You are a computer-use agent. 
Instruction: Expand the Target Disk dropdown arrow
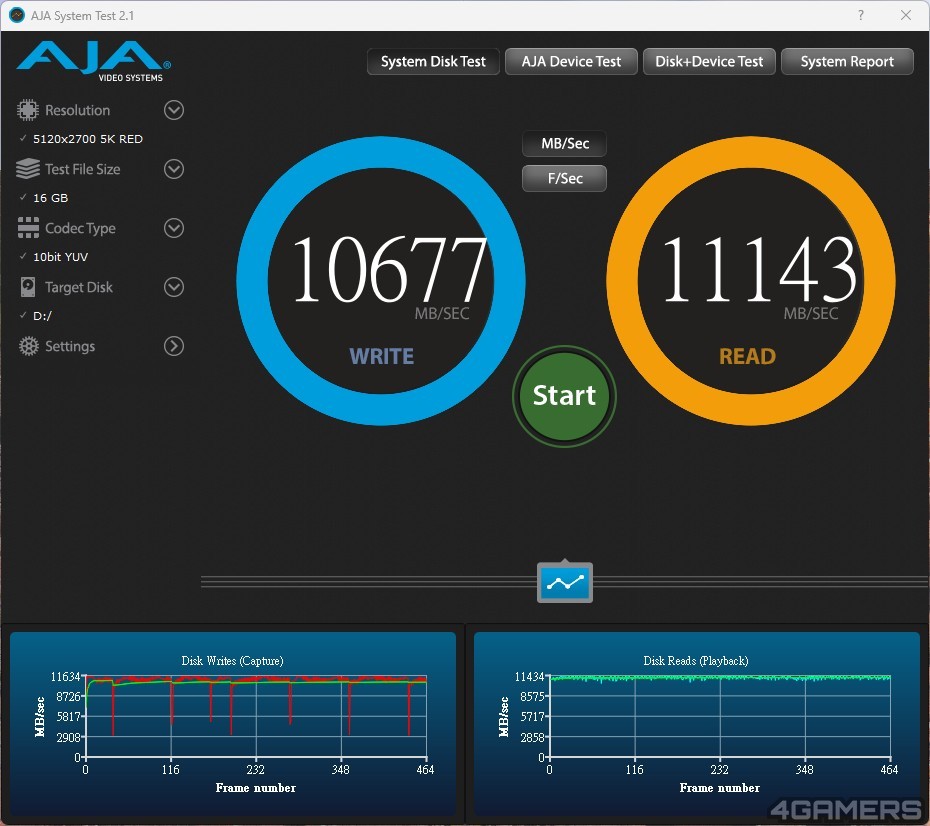(174, 287)
